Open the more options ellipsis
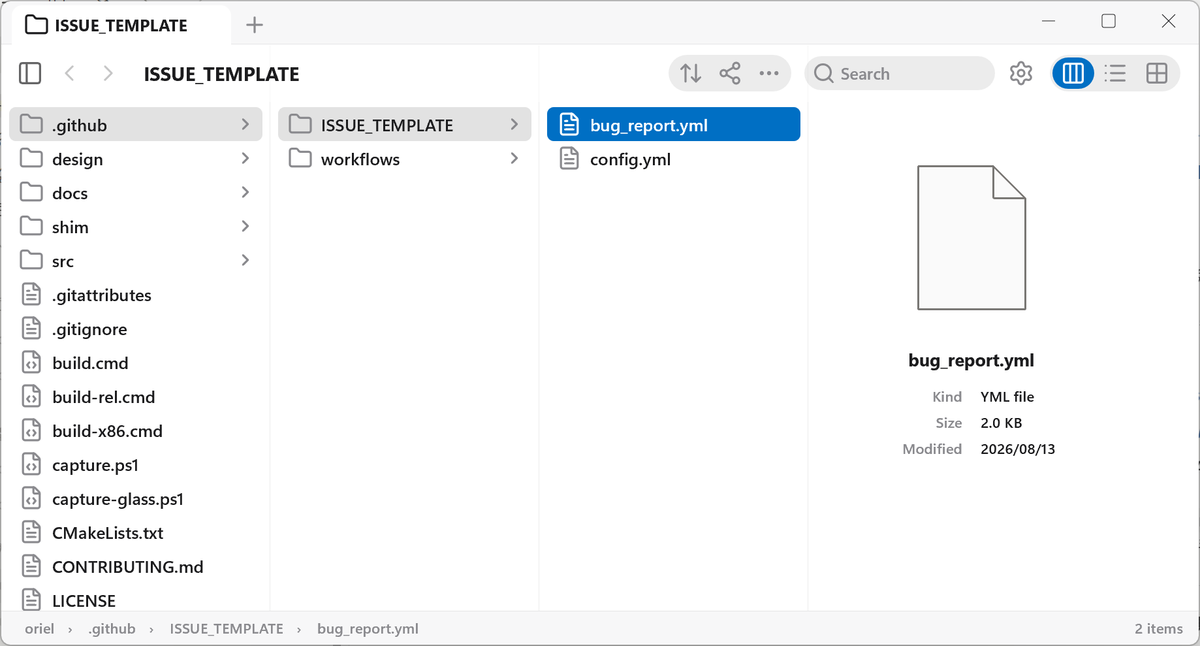The width and height of the screenshot is (1200, 646). pyautogui.click(x=769, y=73)
